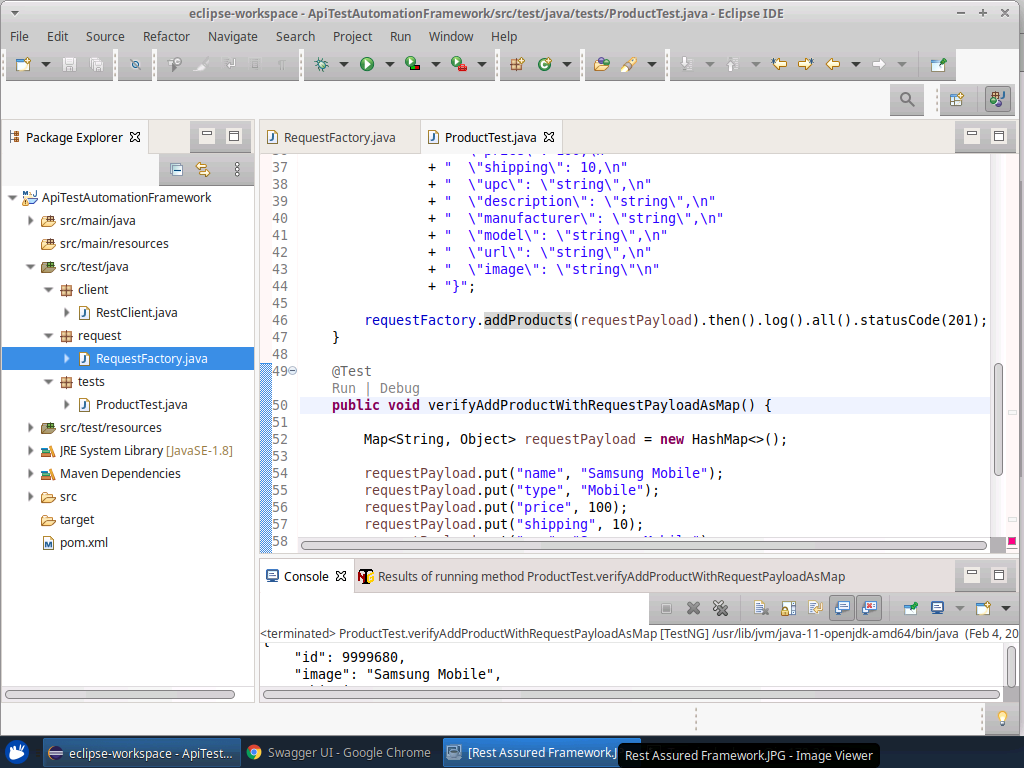Open the Run button dropdown arrow
Image resolution: width=1024 pixels, height=768 pixels.
click(389, 64)
